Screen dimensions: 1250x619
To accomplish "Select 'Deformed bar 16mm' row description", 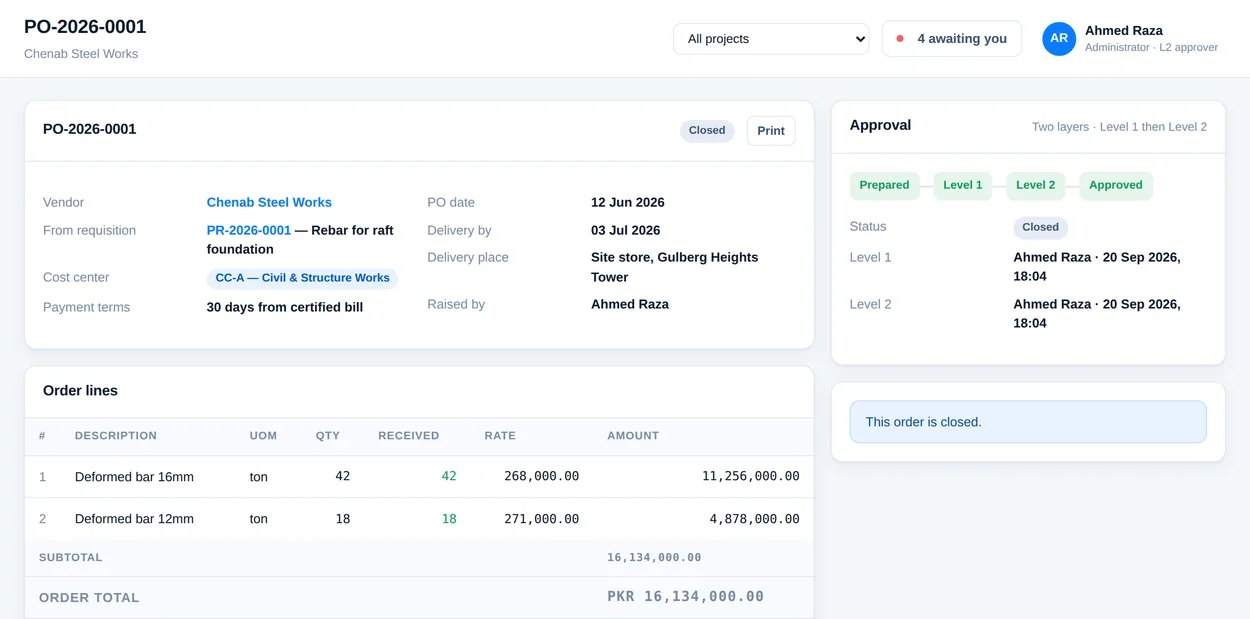I will [134, 477].
